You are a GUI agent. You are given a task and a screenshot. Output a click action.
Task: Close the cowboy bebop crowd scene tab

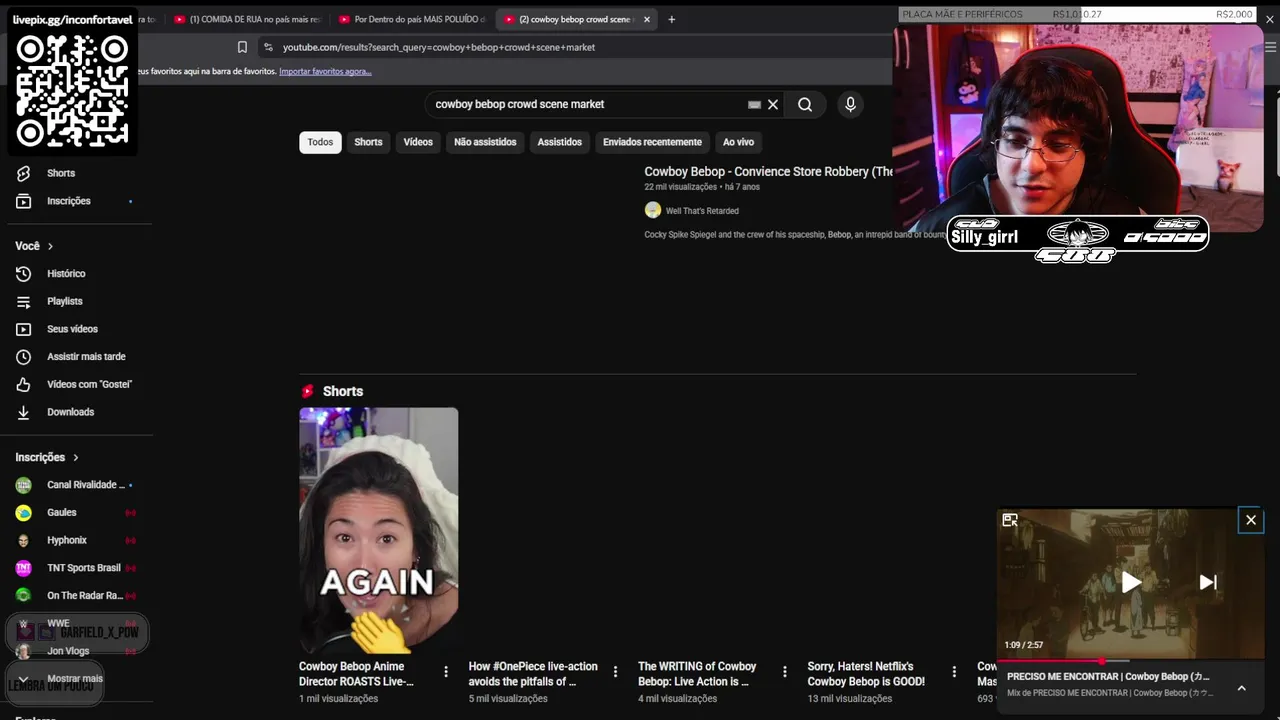[647, 19]
